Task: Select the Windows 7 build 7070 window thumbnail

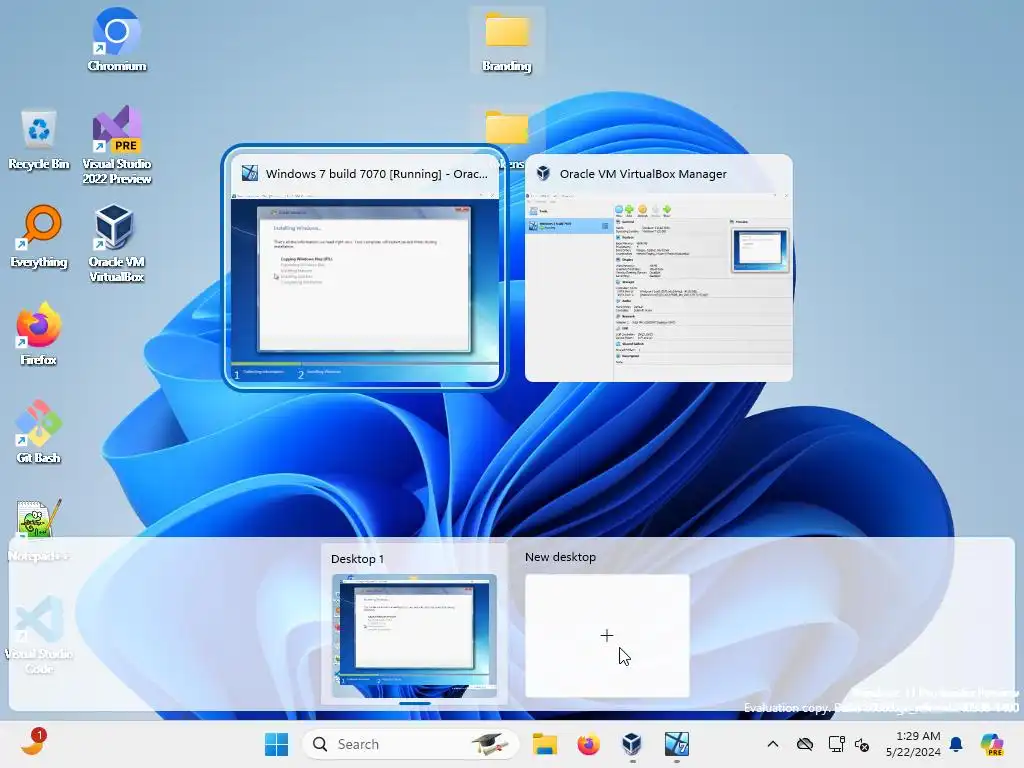Action: click(364, 267)
